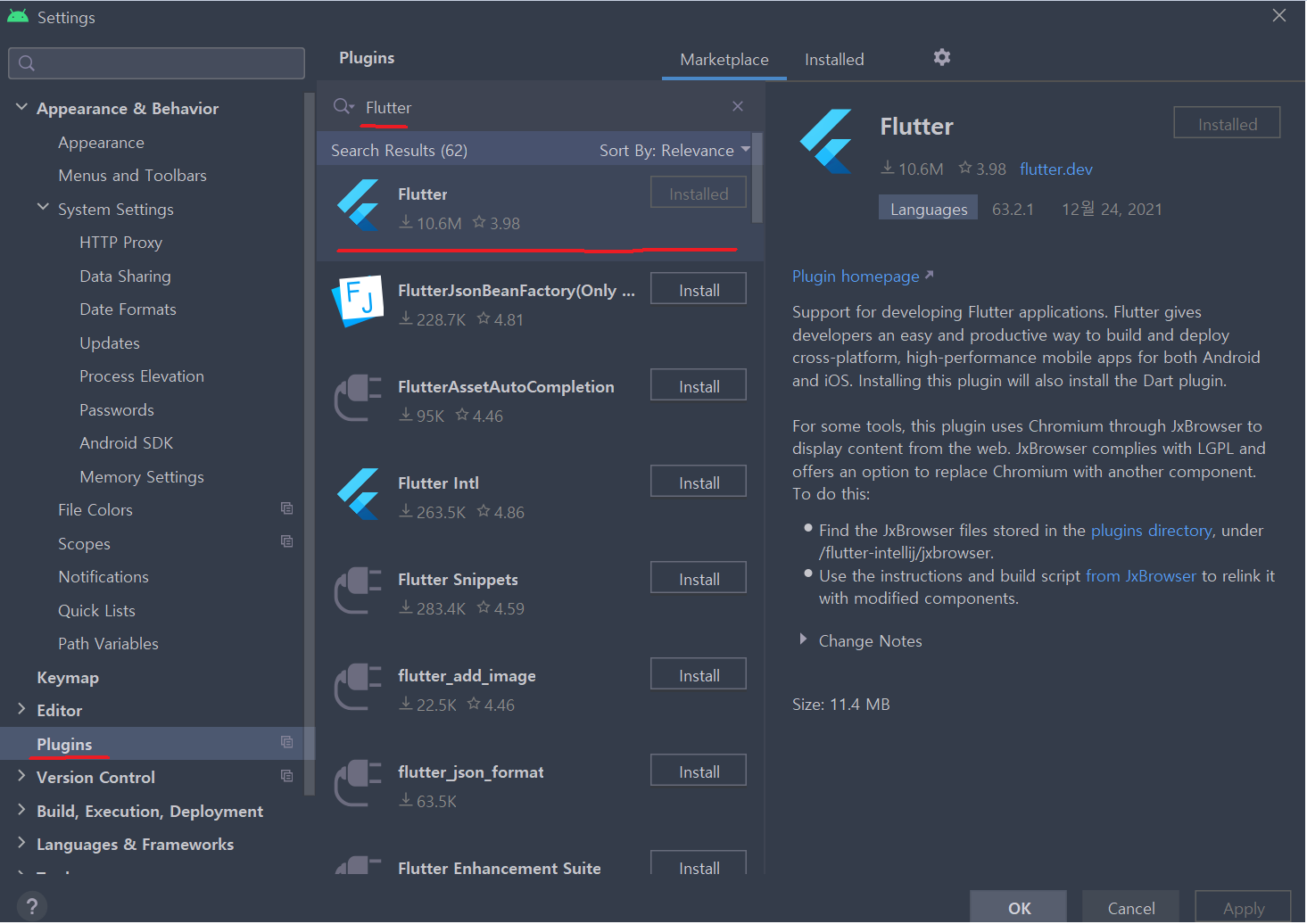This screenshot has width=1307, height=924.
Task: Open the Notifications settings page
Action: click(103, 577)
